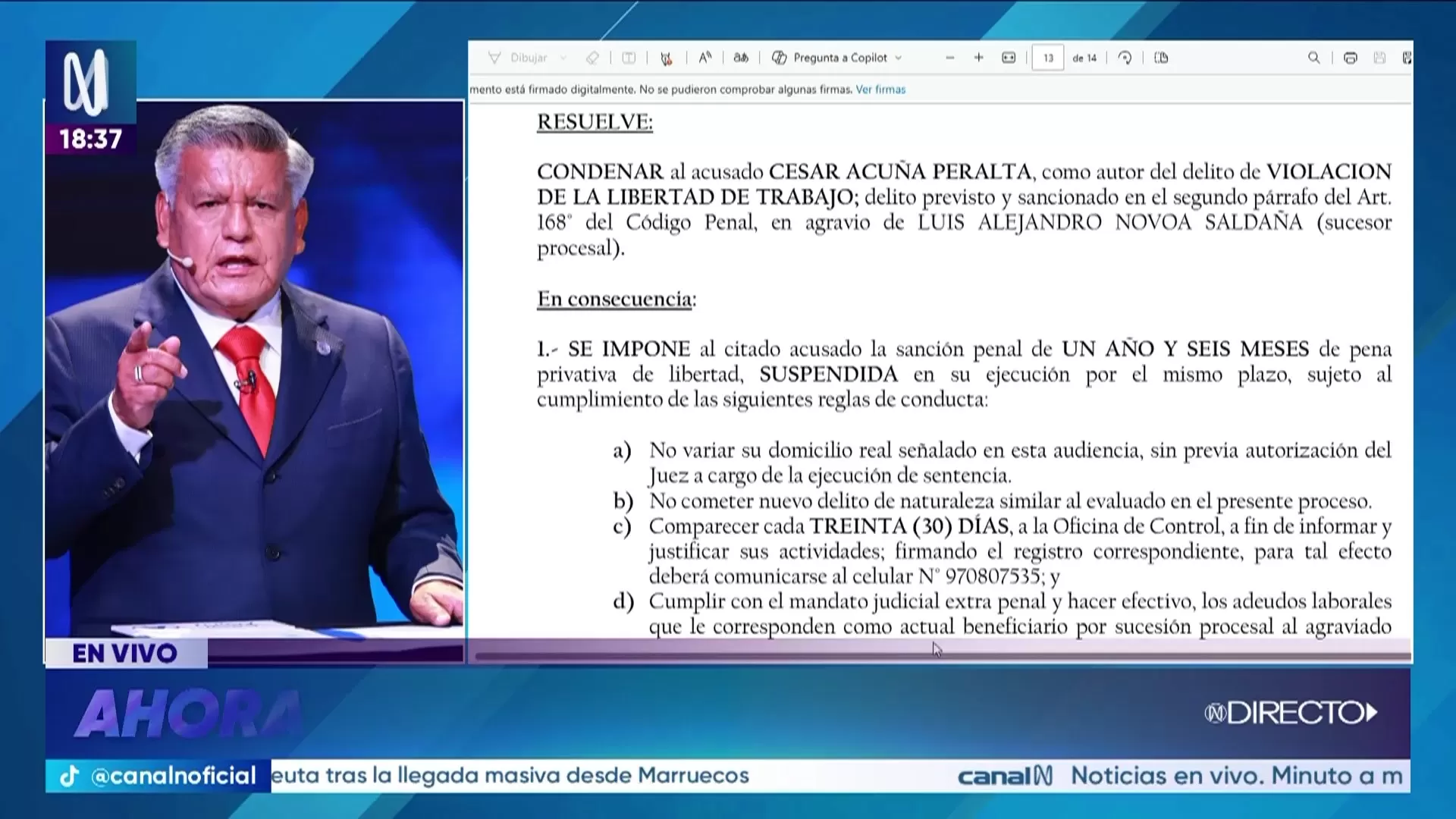Click the @canalnoficial TikTok handle
This screenshot has width=1456, height=819.
[174, 776]
